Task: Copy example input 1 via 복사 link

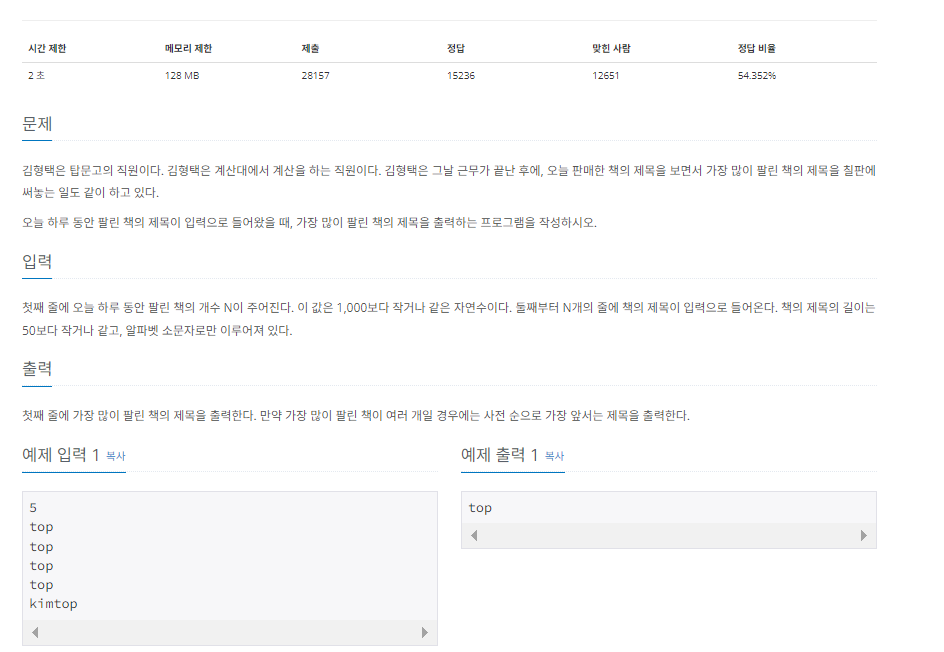Action: coord(116,456)
